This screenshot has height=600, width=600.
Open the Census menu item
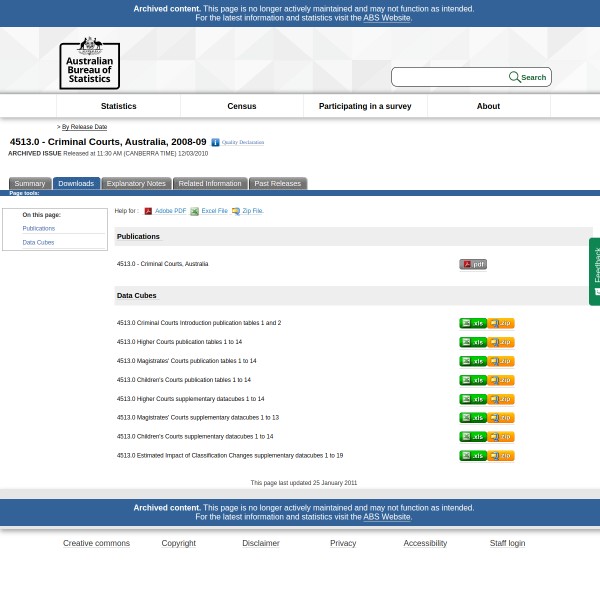click(x=242, y=106)
